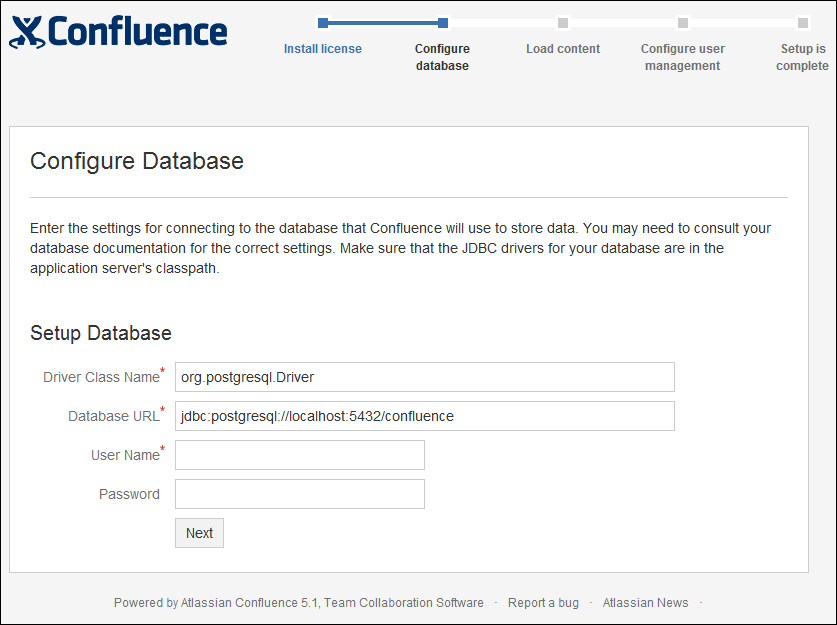Image resolution: width=837 pixels, height=625 pixels.
Task: Click into the User Name field
Action: pyautogui.click(x=299, y=455)
